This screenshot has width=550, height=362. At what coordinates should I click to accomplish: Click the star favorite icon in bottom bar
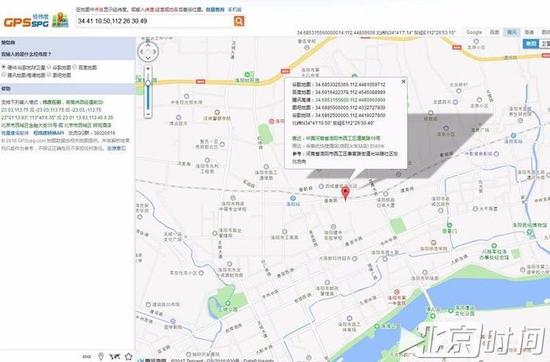click(128, 356)
